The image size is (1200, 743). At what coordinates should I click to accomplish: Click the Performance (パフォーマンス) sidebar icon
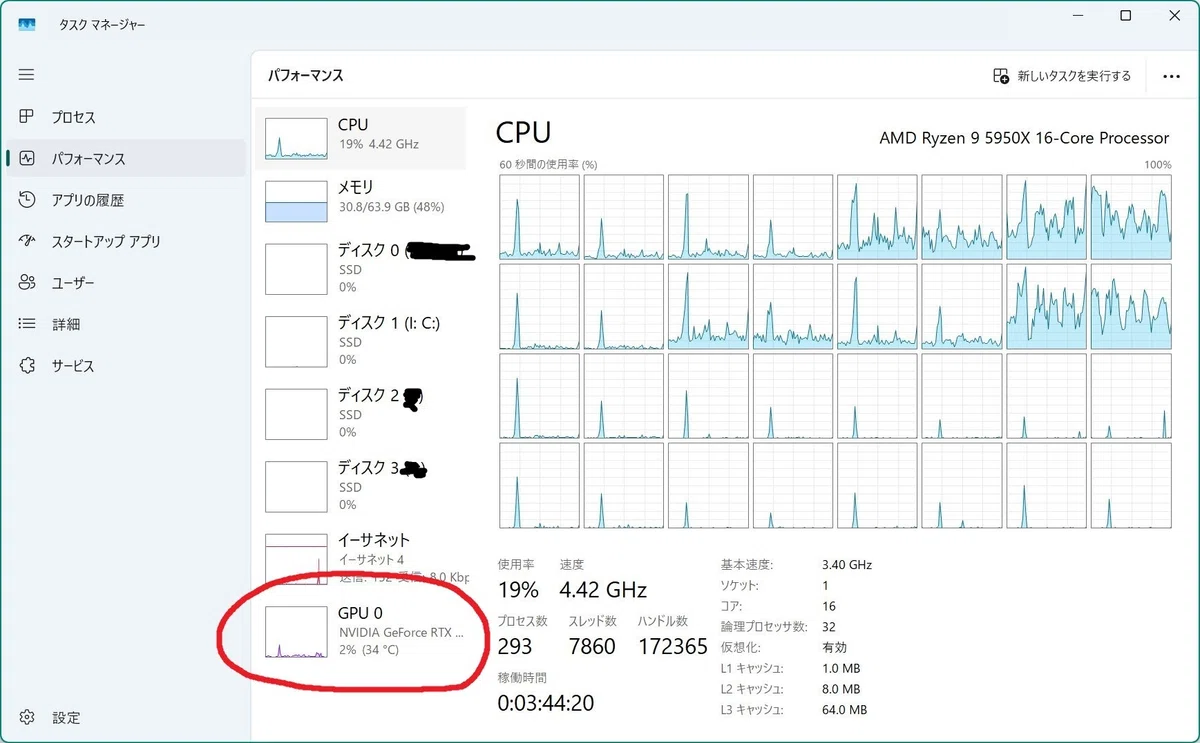[27, 158]
